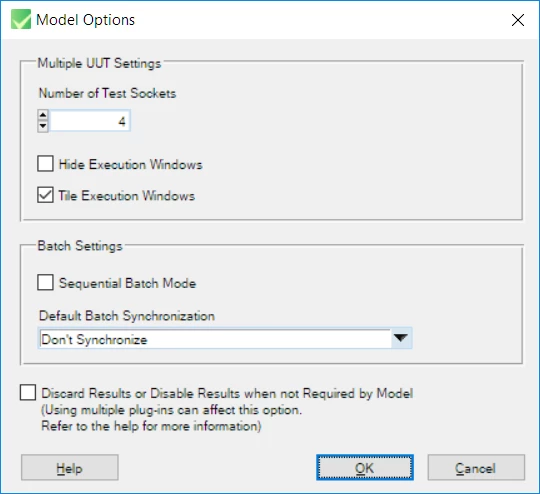Click the Hide Execution Windows label text
Screen dimensions: 540x494
(x=131, y=164)
